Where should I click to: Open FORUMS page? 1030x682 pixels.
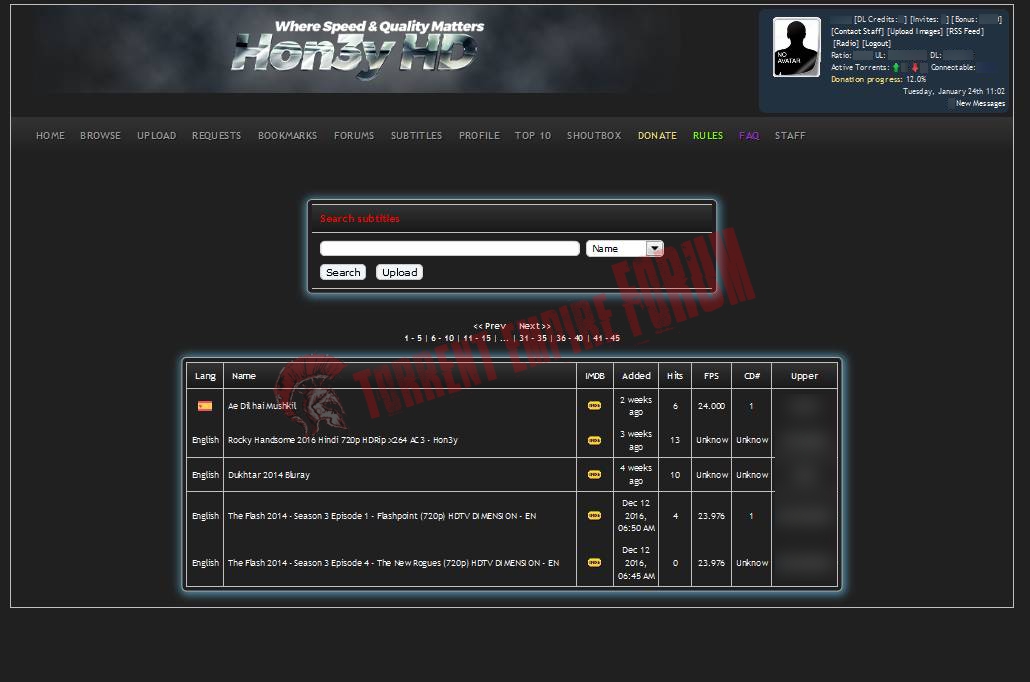[x=354, y=135]
